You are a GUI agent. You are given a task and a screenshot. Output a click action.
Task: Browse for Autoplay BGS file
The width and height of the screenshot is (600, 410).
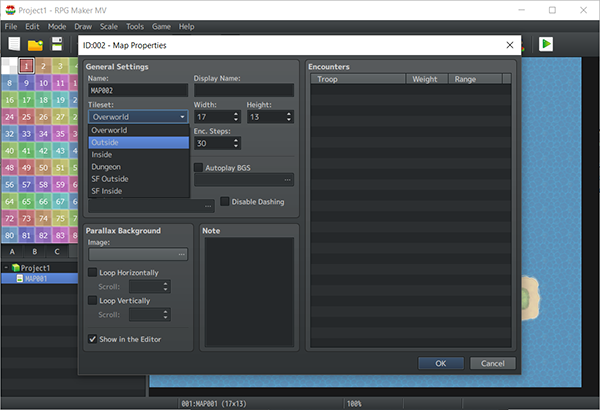(x=244, y=180)
